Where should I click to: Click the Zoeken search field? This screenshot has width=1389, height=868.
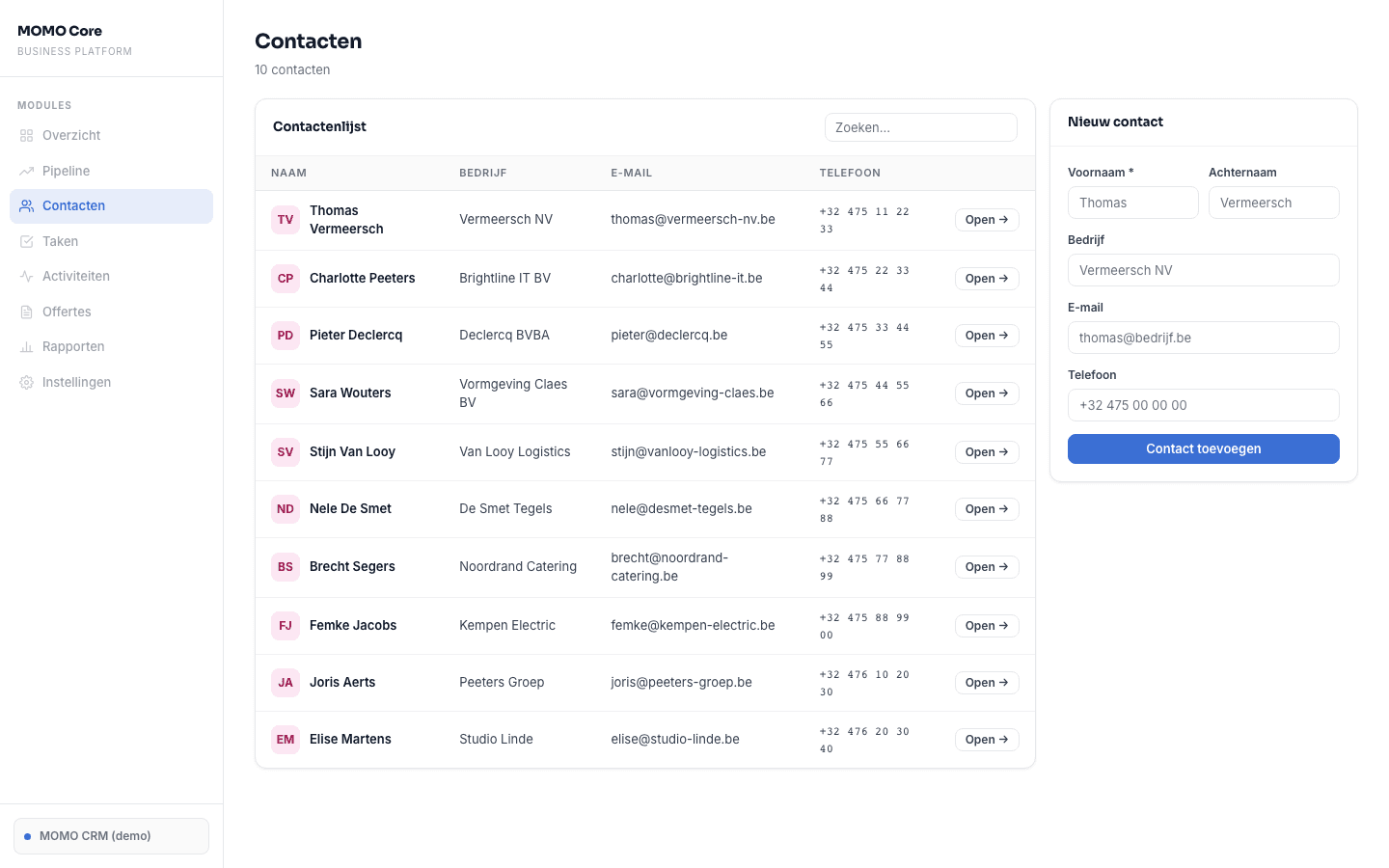click(x=920, y=127)
